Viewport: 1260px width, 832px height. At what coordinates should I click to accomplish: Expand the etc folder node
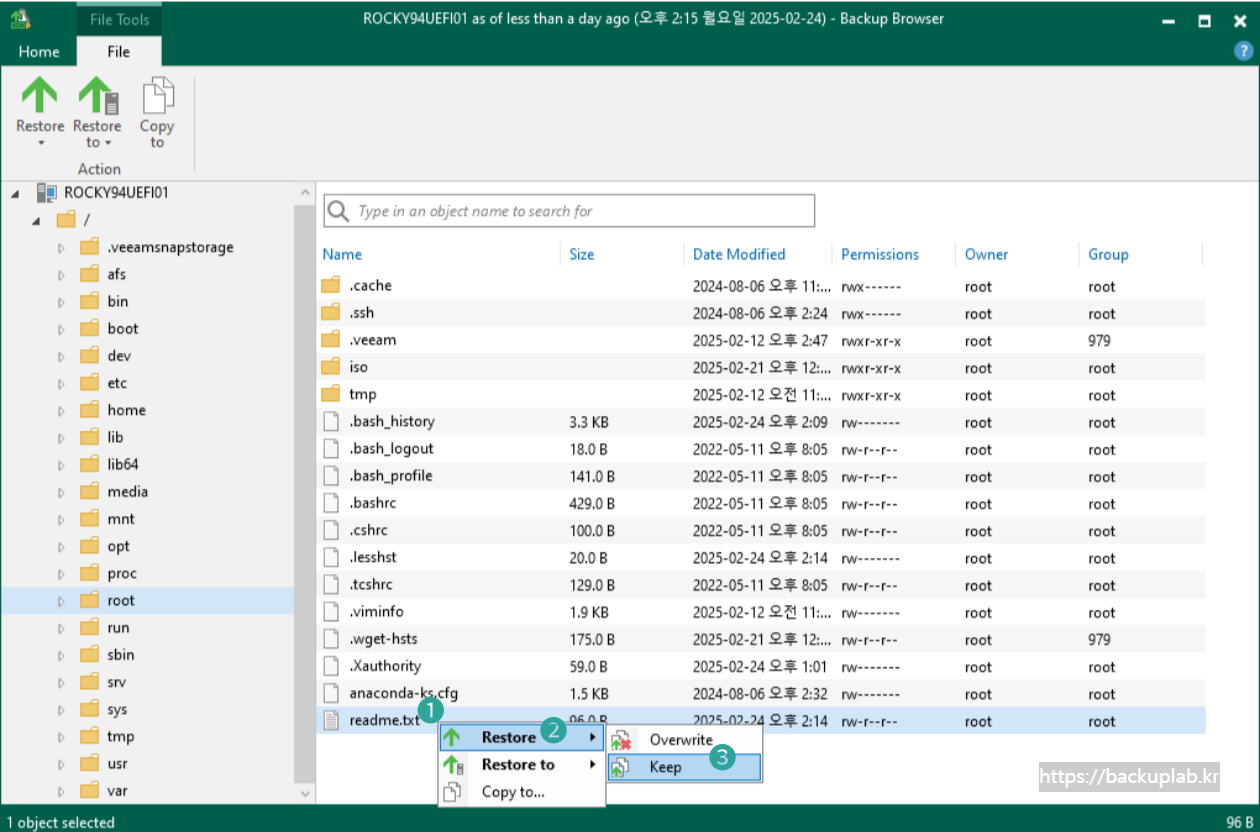[60, 384]
